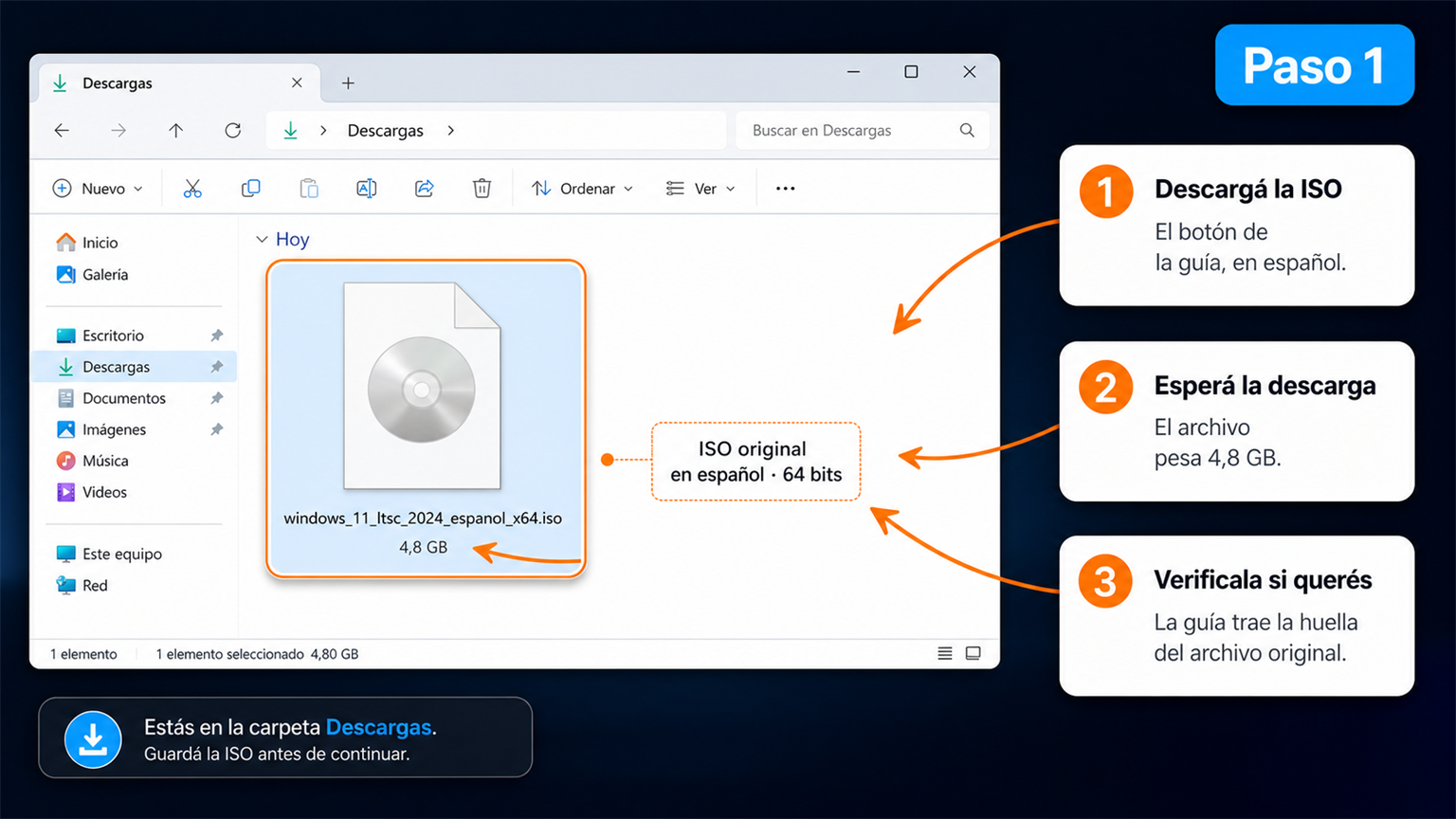Unpin Descargas from quick access
1456x819 pixels.
[x=217, y=367]
